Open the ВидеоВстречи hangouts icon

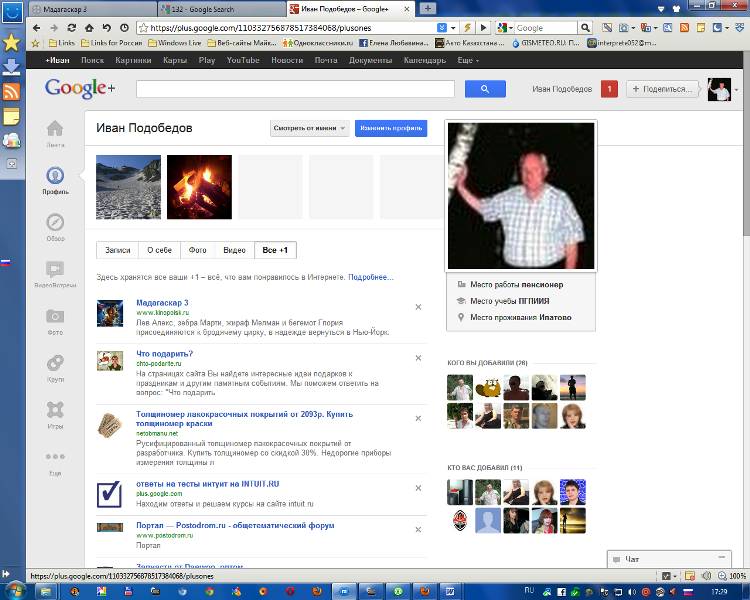coord(55,269)
